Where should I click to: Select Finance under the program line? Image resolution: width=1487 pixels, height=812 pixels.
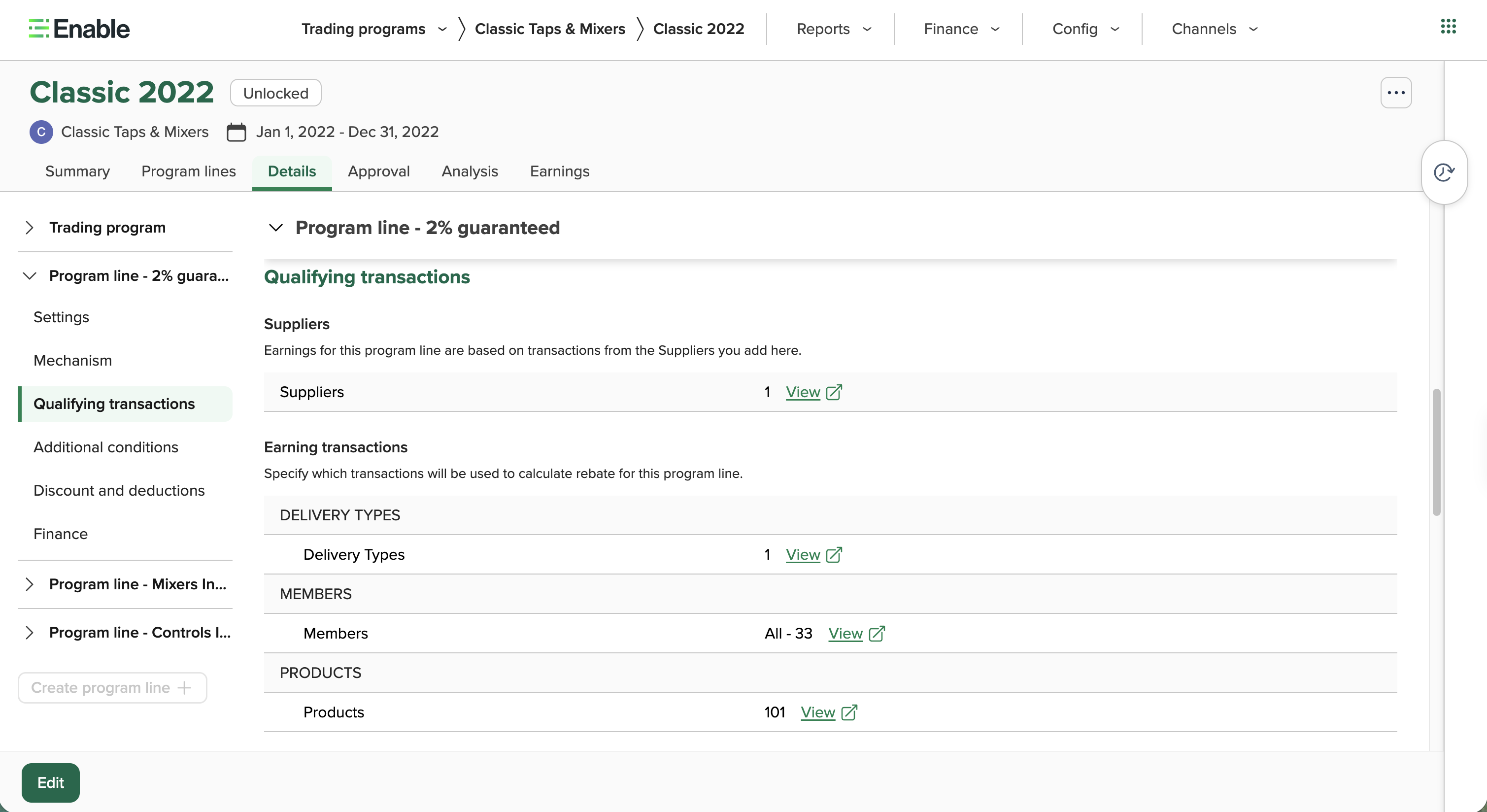61,534
